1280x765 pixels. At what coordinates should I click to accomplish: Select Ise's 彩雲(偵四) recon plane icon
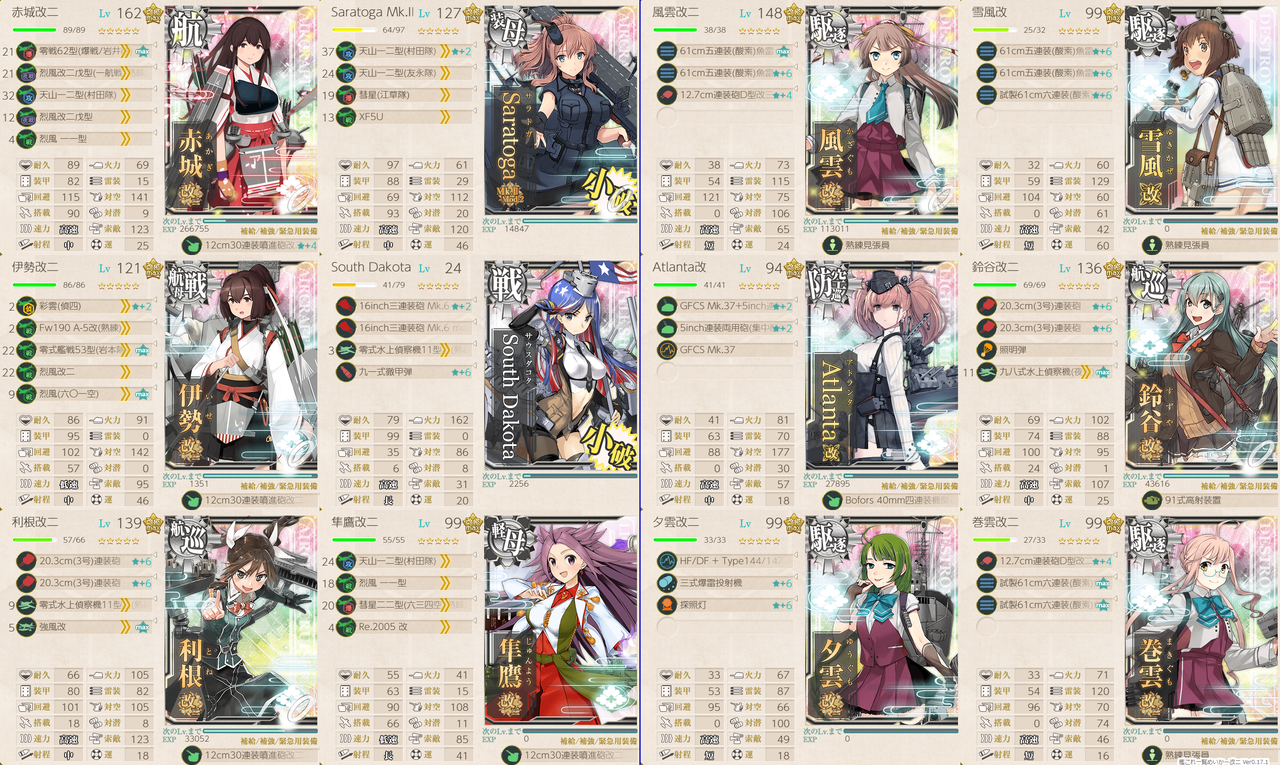[x=26, y=306]
